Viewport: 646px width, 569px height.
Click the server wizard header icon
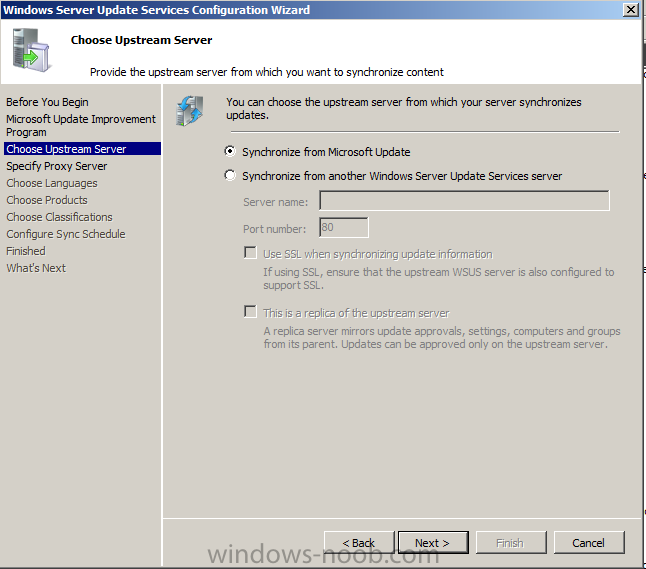pos(31,49)
